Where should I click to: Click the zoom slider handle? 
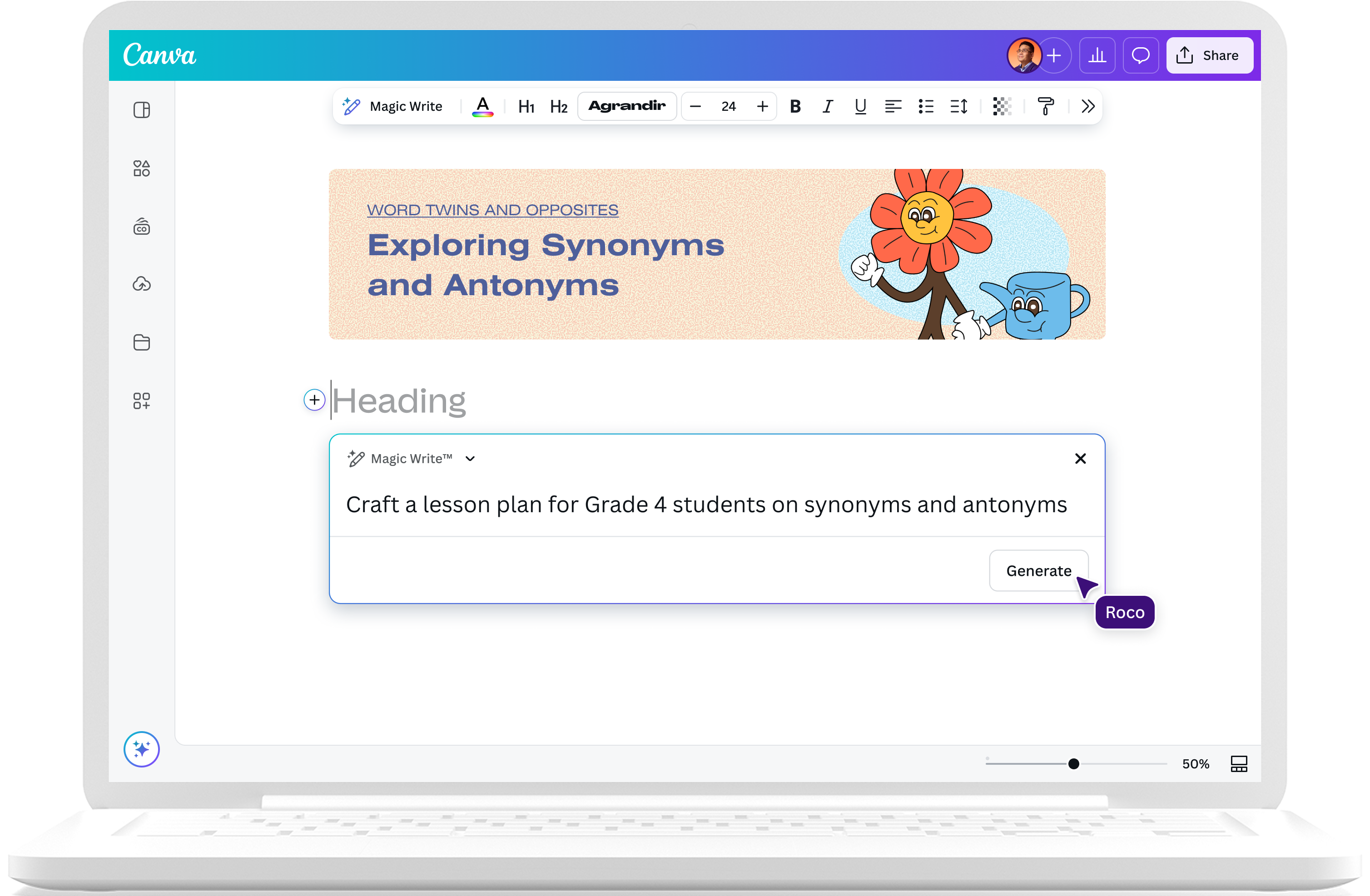(x=1073, y=764)
